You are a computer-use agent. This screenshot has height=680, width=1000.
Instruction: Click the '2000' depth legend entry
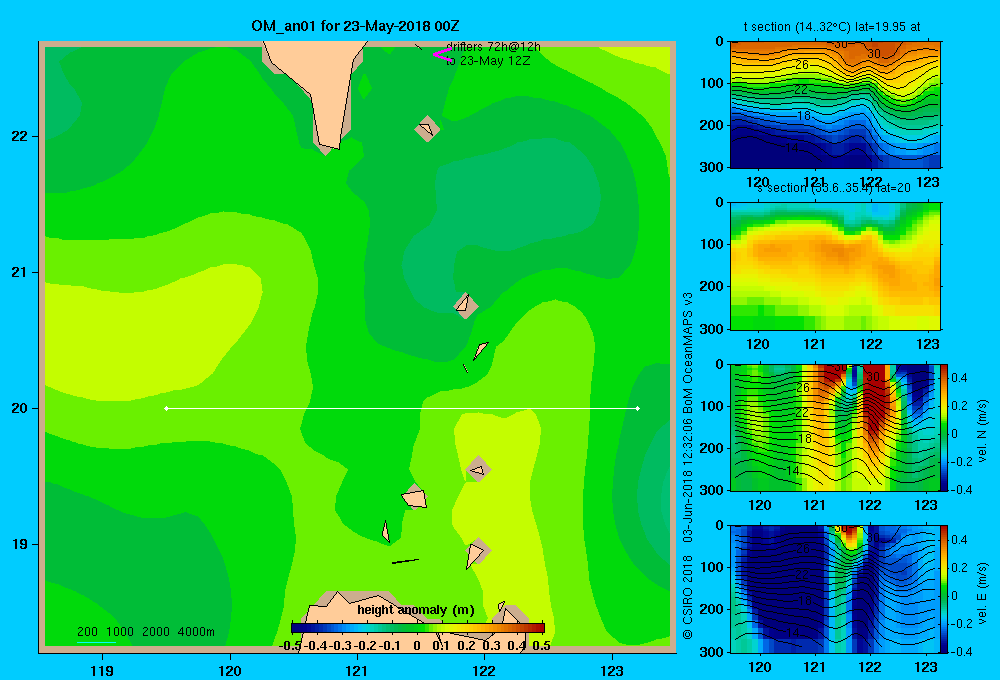pos(156,632)
